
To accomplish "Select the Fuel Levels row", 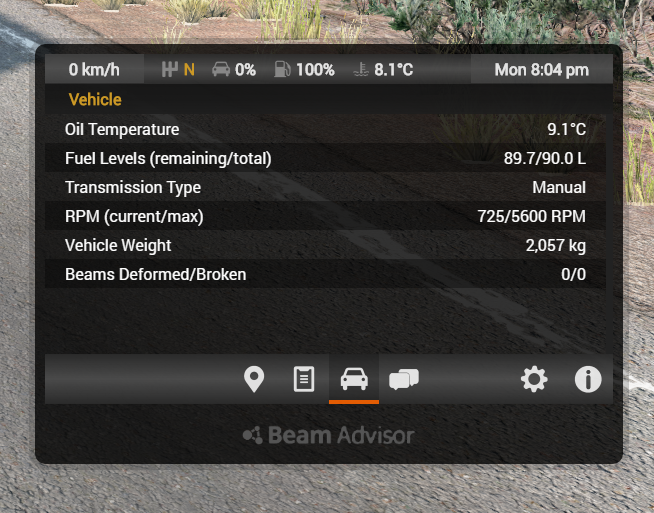I will [x=325, y=158].
